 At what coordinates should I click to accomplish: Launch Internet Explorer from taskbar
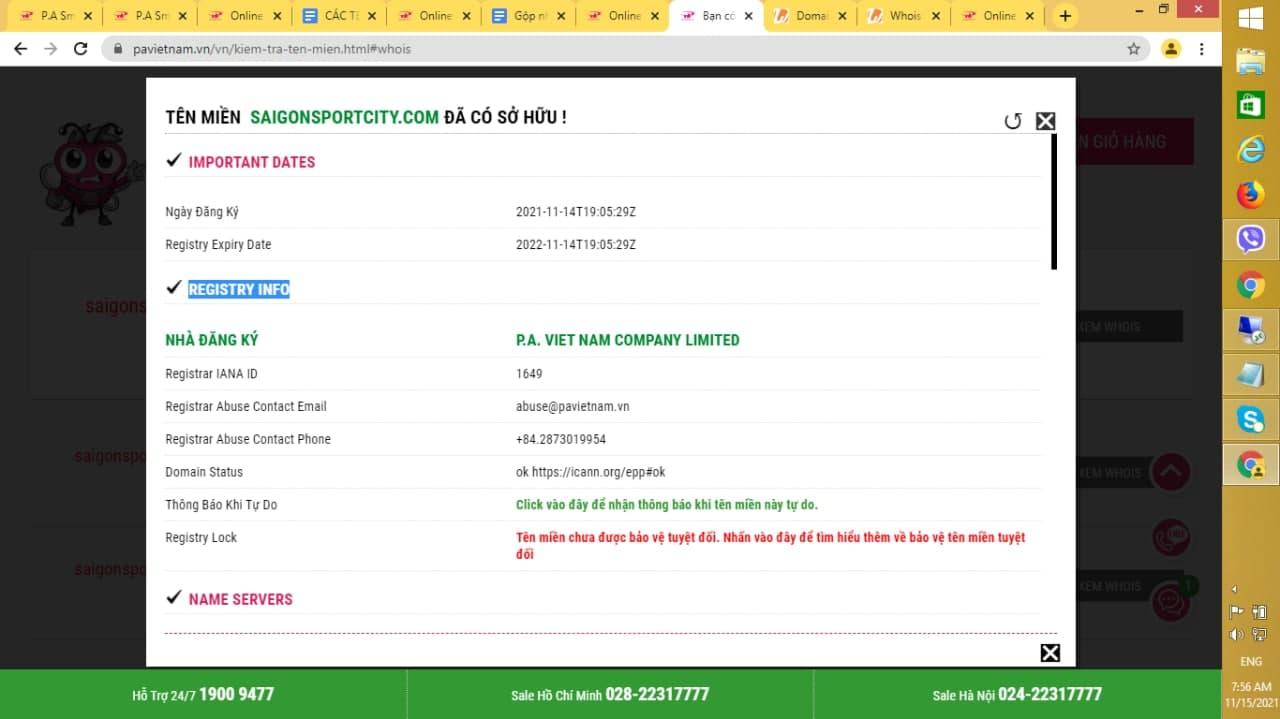(x=1251, y=150)
